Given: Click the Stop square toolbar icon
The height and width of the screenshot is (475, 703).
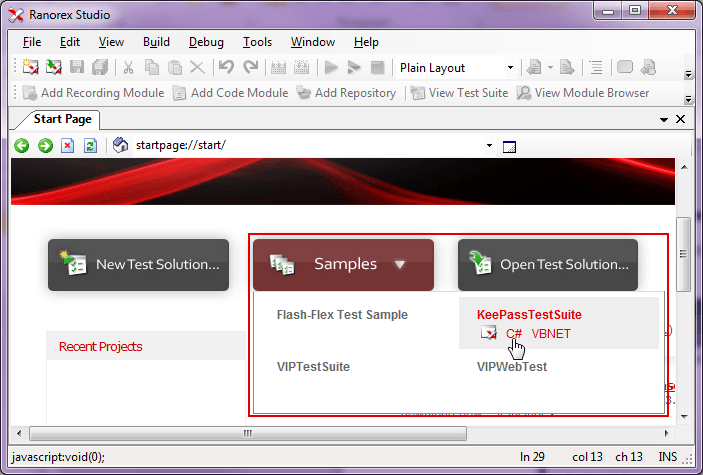Looking at the screenshot, I should coord(378,67).
